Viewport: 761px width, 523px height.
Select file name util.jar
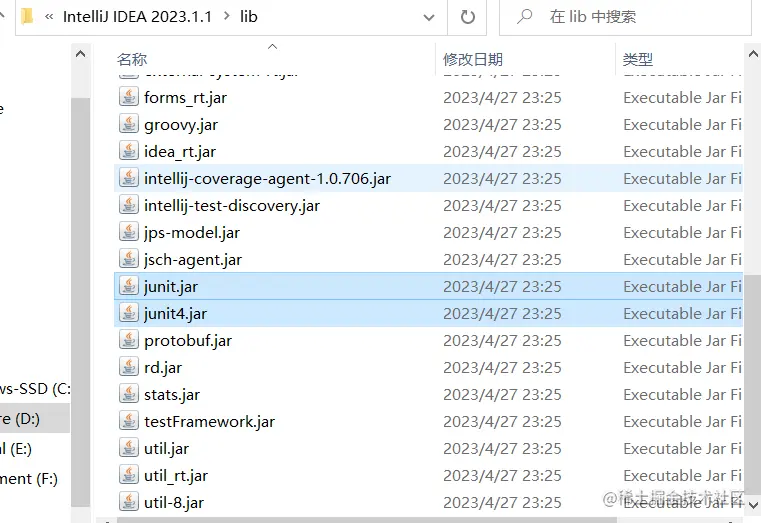click(x=166, y=449)
